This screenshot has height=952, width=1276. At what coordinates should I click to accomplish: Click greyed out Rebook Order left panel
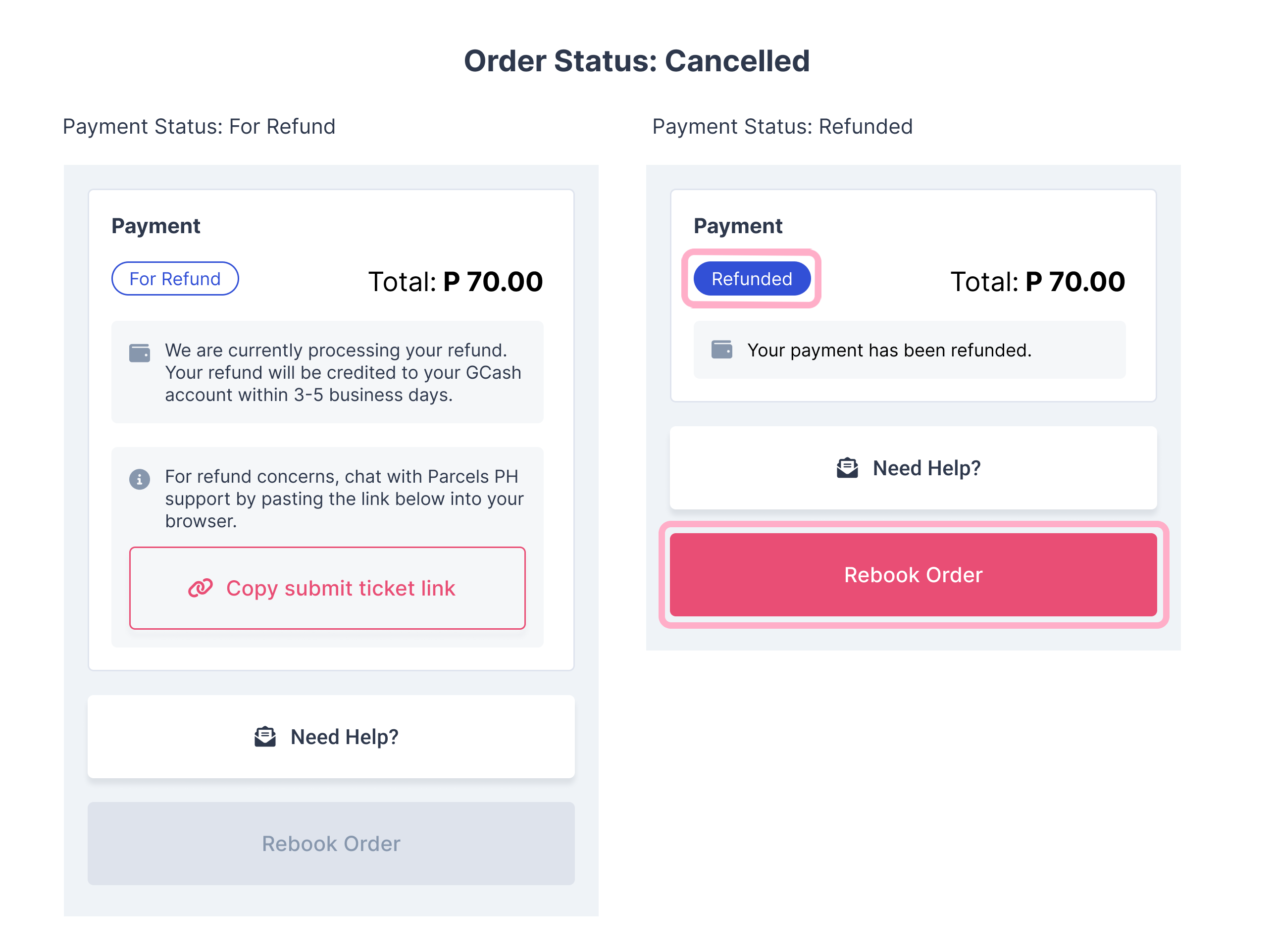point(331,843)
